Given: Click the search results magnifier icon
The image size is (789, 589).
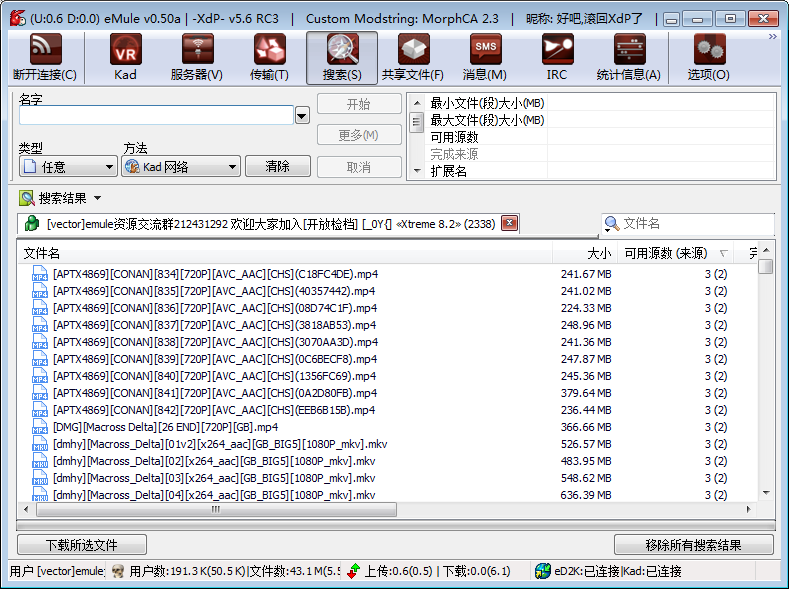Looking at the screenshot, I should click(27, 198).
